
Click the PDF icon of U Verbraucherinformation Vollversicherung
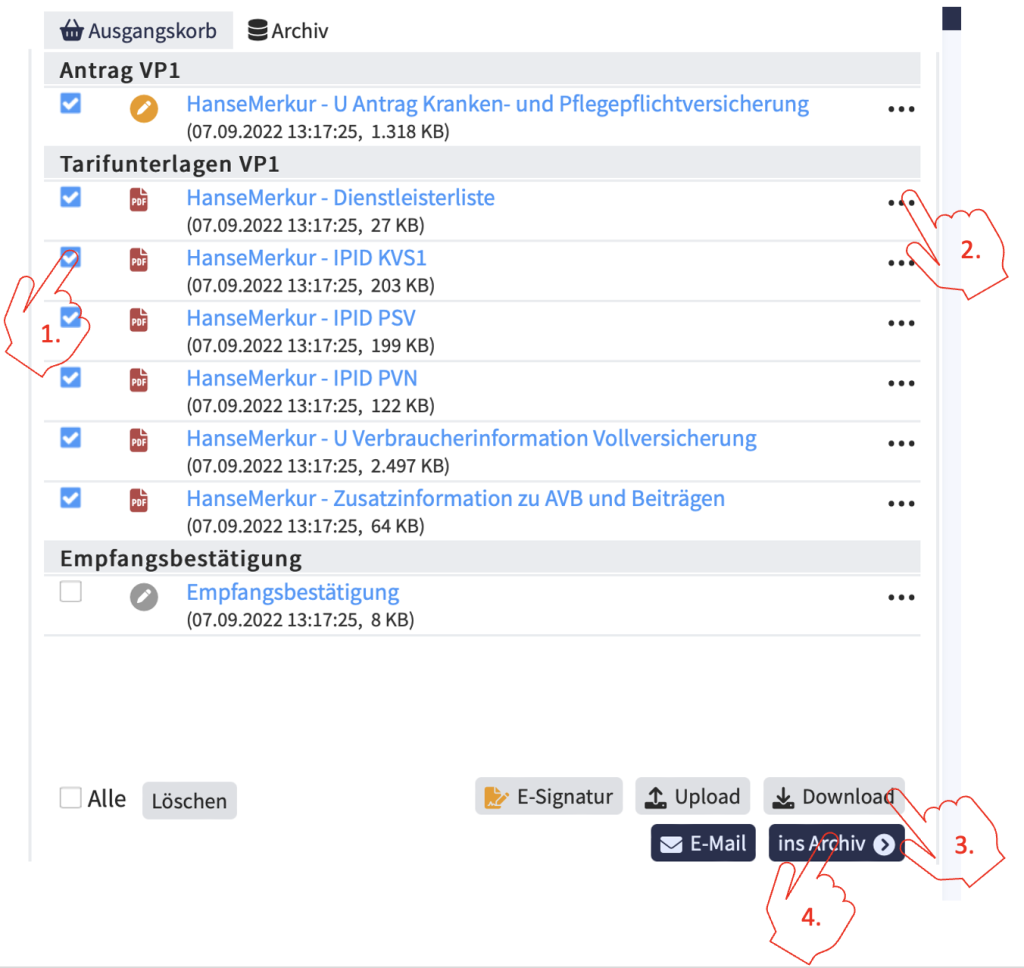point(138,440)
